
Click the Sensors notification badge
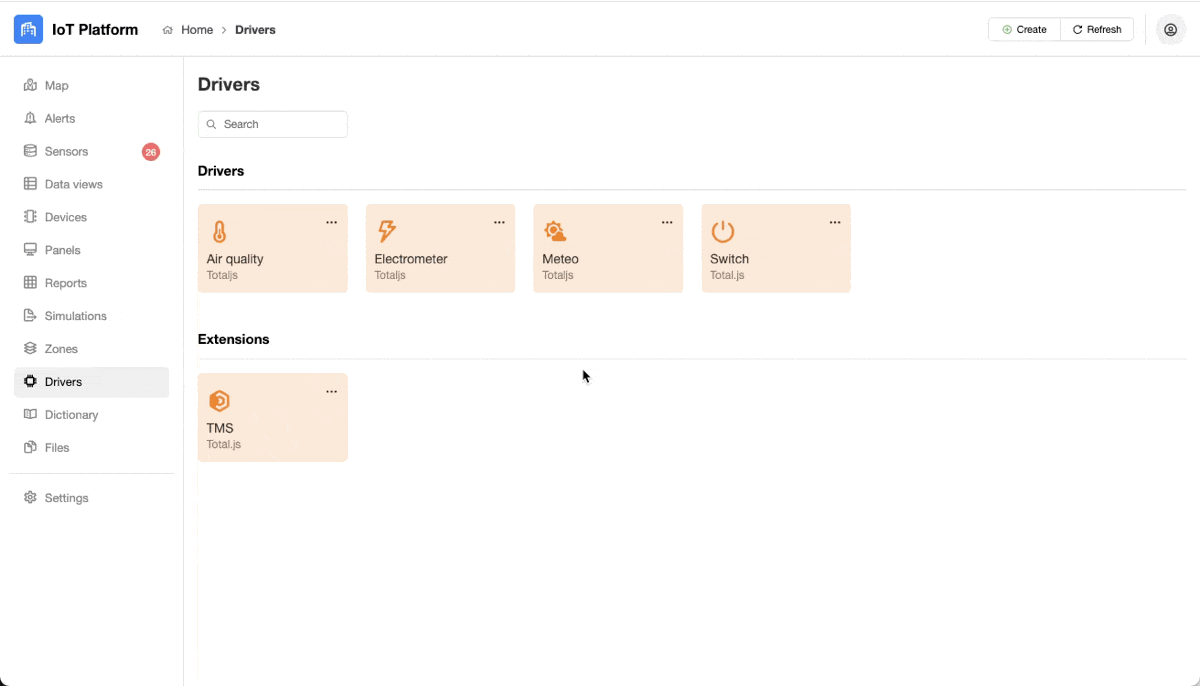(x=150, y=152)
